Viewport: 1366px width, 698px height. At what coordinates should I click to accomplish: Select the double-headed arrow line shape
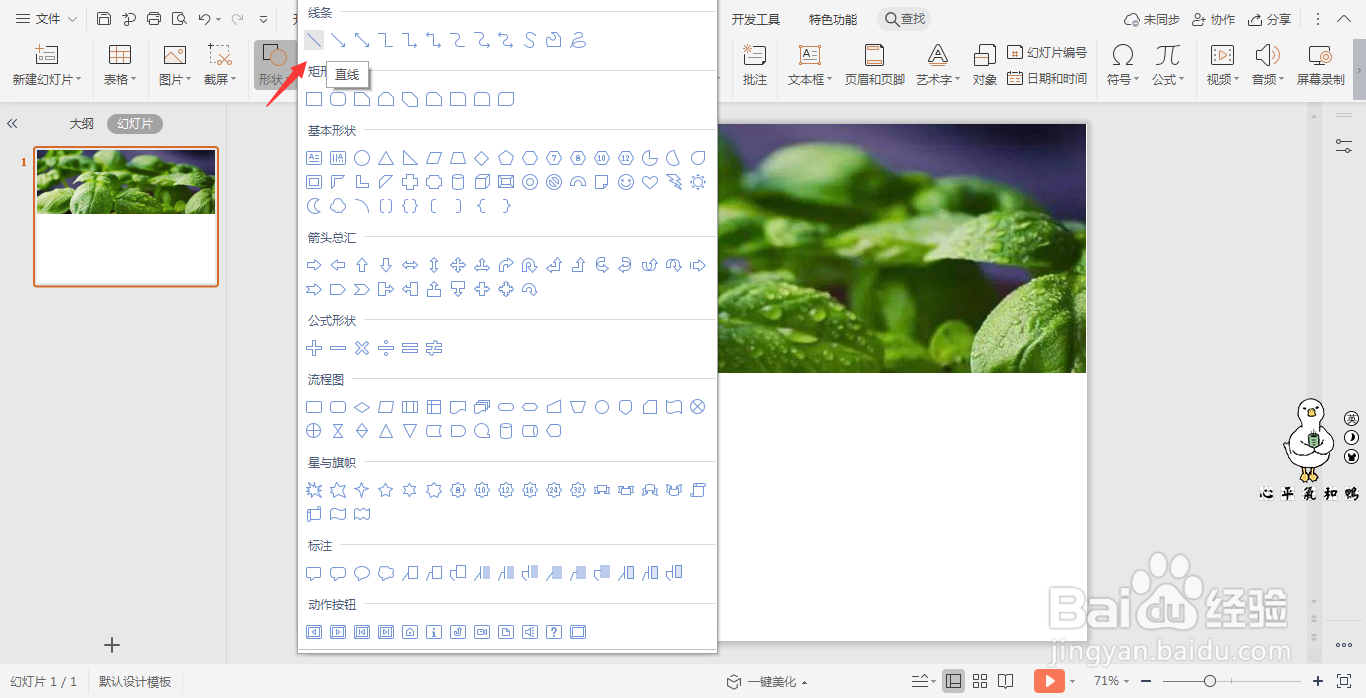[x=362, y=40]
